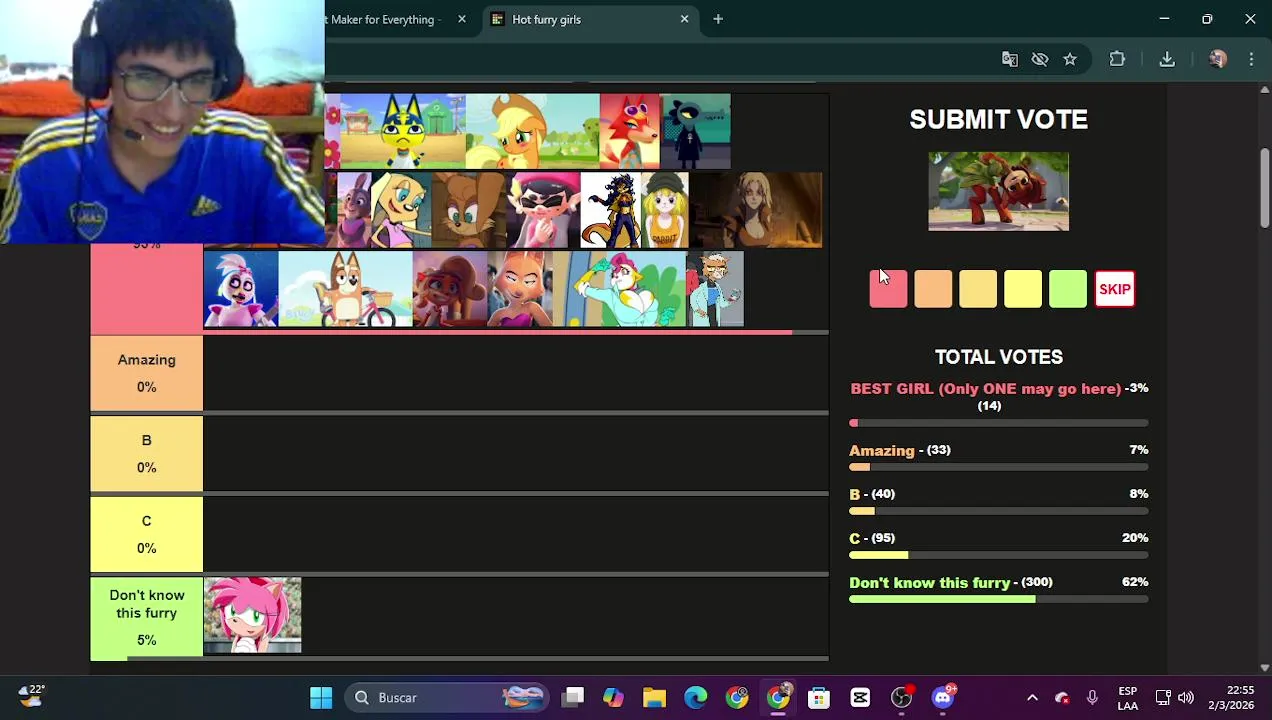Open Task View from the taskbar
This screenshot has width=1272, height=720.
pyautogui.click(x=573, y=697)
